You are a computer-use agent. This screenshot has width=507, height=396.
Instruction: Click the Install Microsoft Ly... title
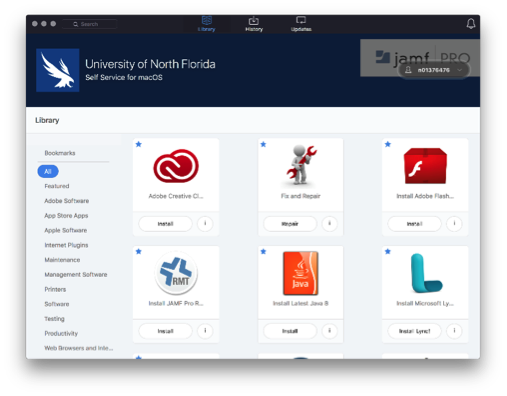pos(425,303)
